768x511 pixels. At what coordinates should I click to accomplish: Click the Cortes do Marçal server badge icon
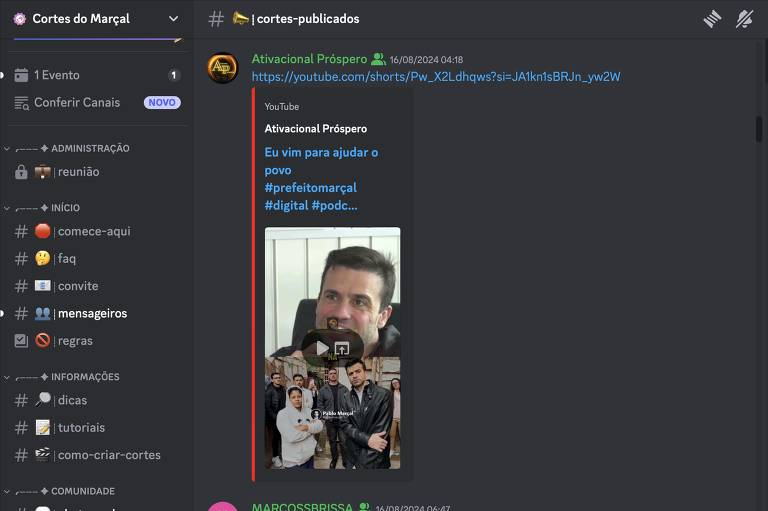coord(20,19)
